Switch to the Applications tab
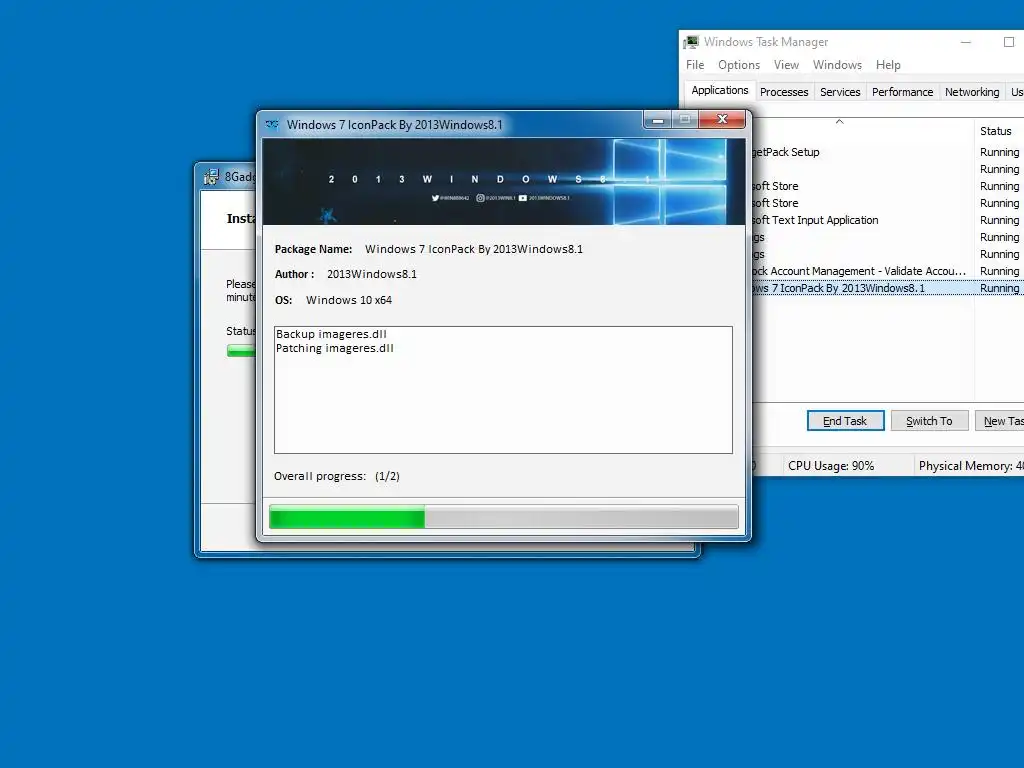 coord(720,90)
